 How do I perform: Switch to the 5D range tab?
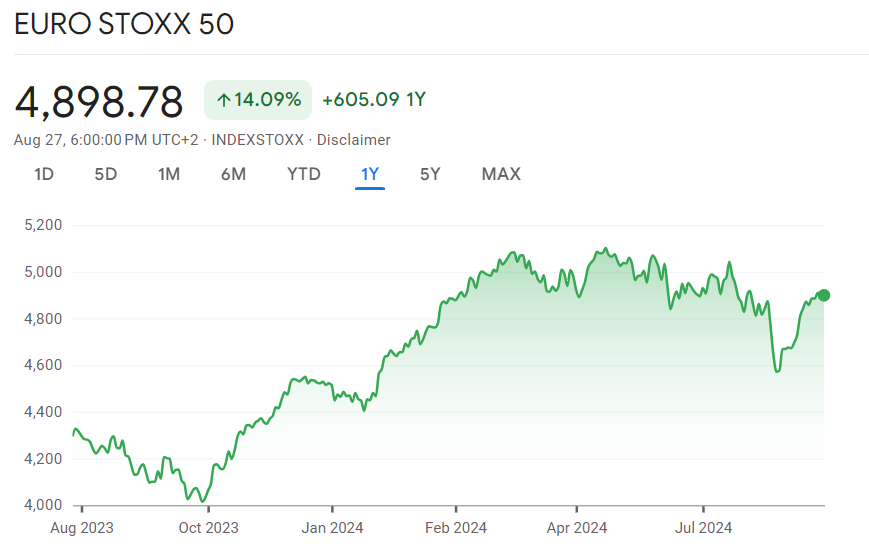coord(106,174)
